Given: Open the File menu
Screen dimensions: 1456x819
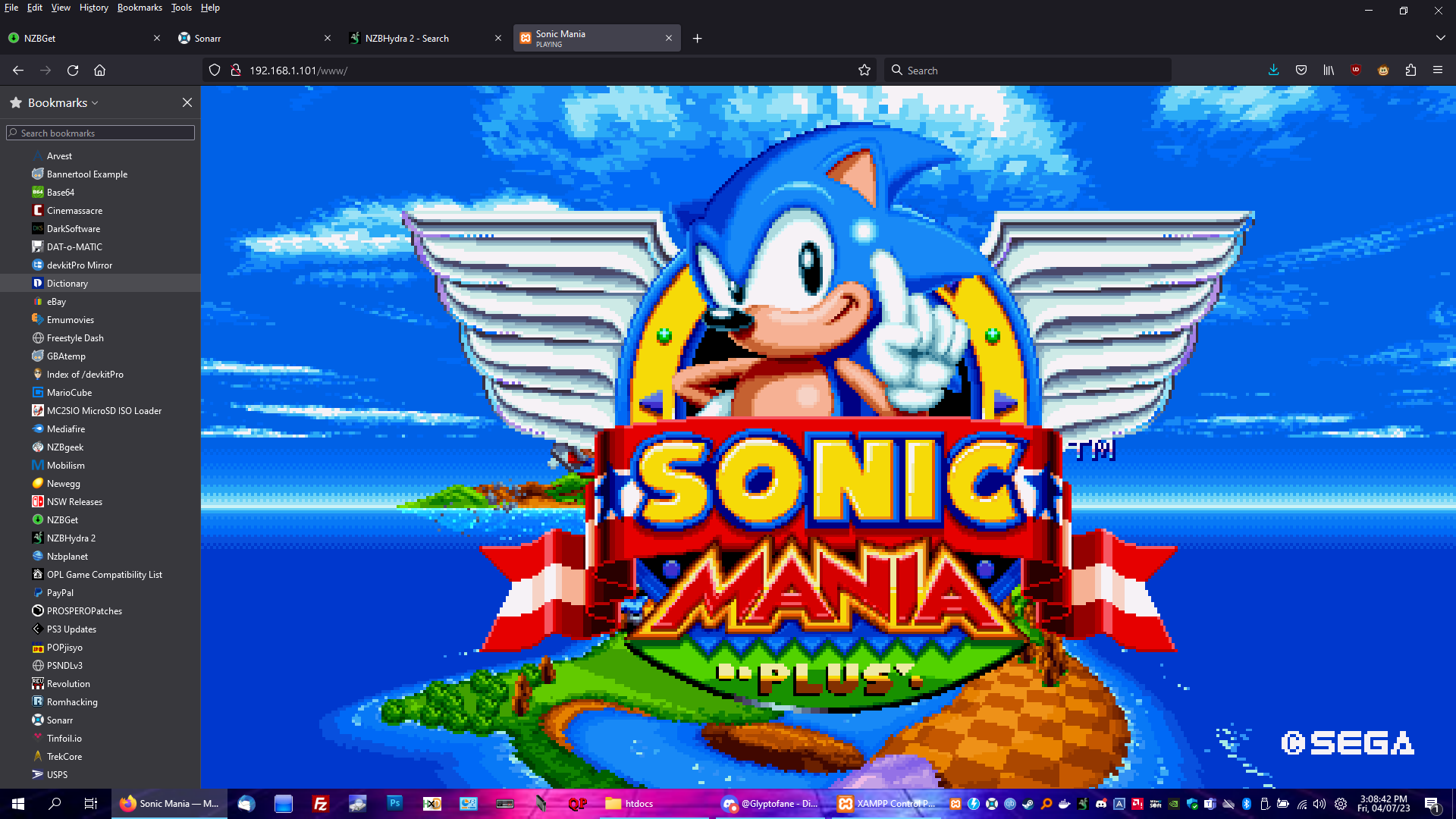Looking at the screenshot, I should (x=11, y=8).
